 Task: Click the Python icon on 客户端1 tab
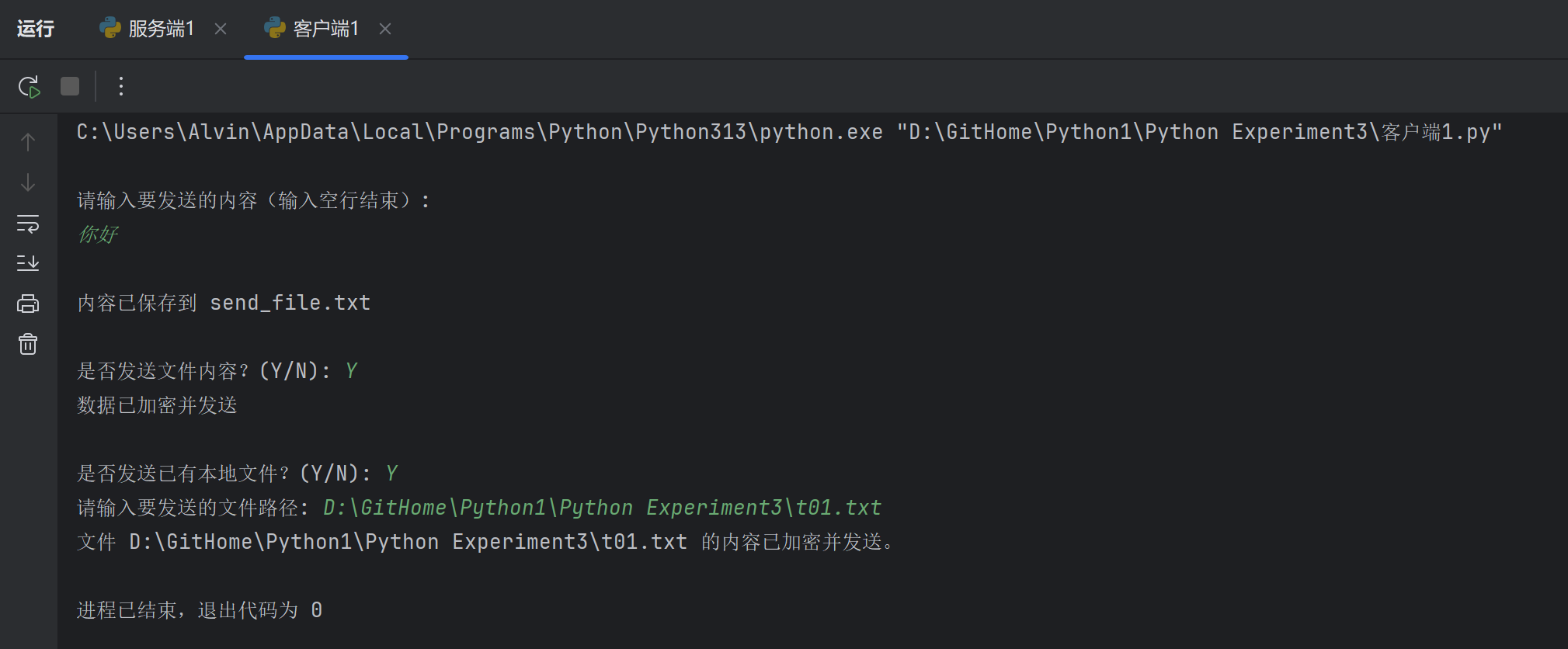pyautogui.click(x=274, y=28)
